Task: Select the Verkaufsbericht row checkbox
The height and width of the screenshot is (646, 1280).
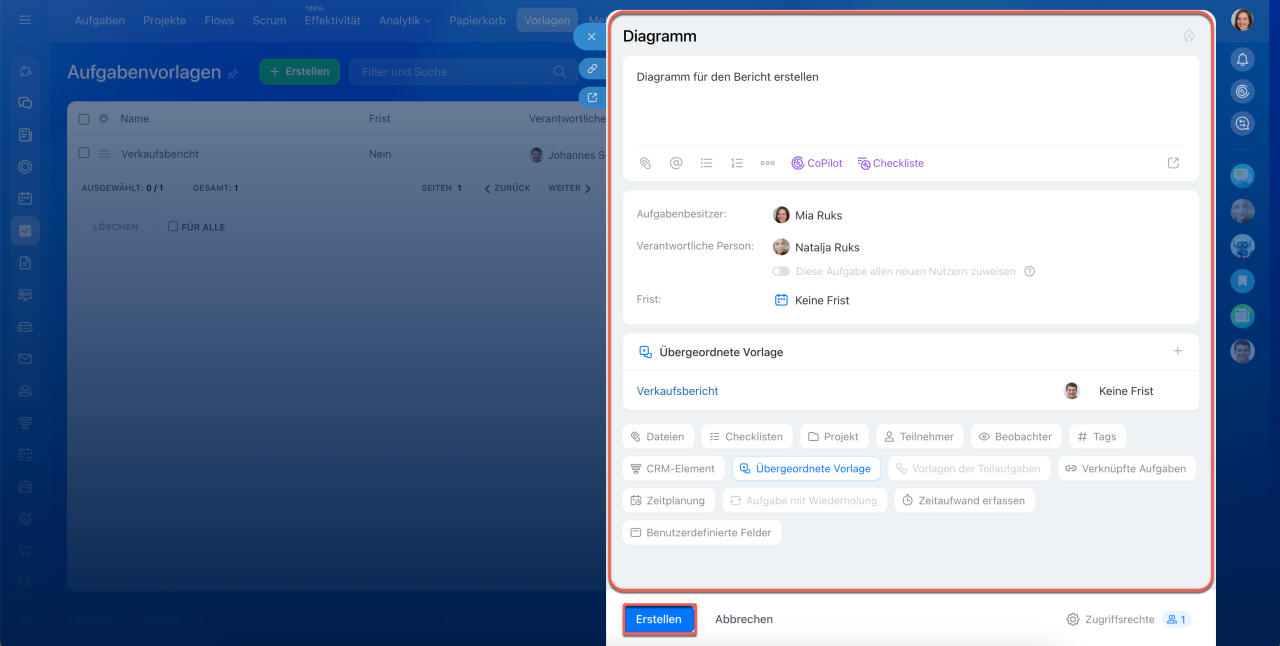Action: point(84,154)
